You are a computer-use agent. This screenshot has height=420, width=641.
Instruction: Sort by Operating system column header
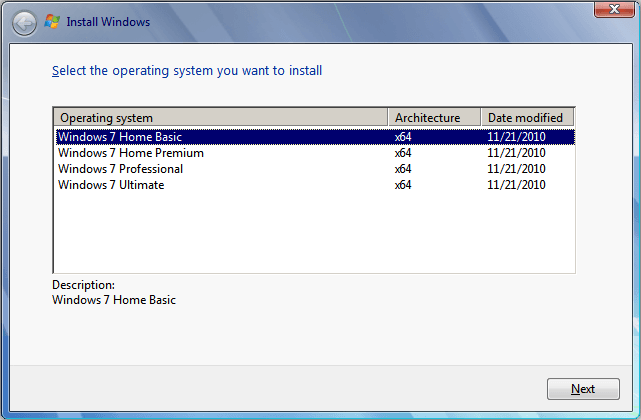[x=221, y=118]
